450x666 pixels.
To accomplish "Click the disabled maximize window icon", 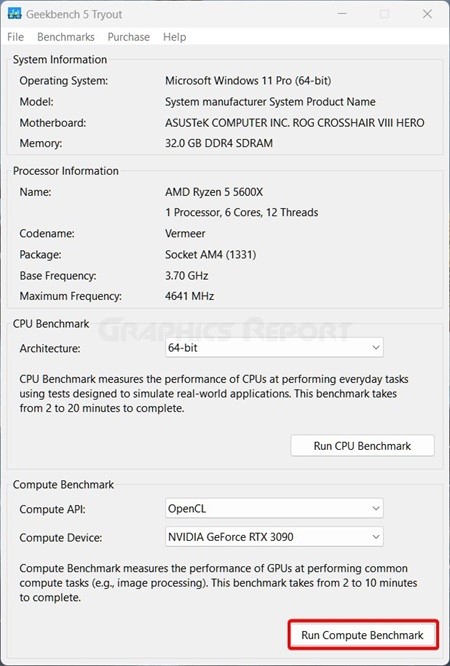I will pos(385,14).
